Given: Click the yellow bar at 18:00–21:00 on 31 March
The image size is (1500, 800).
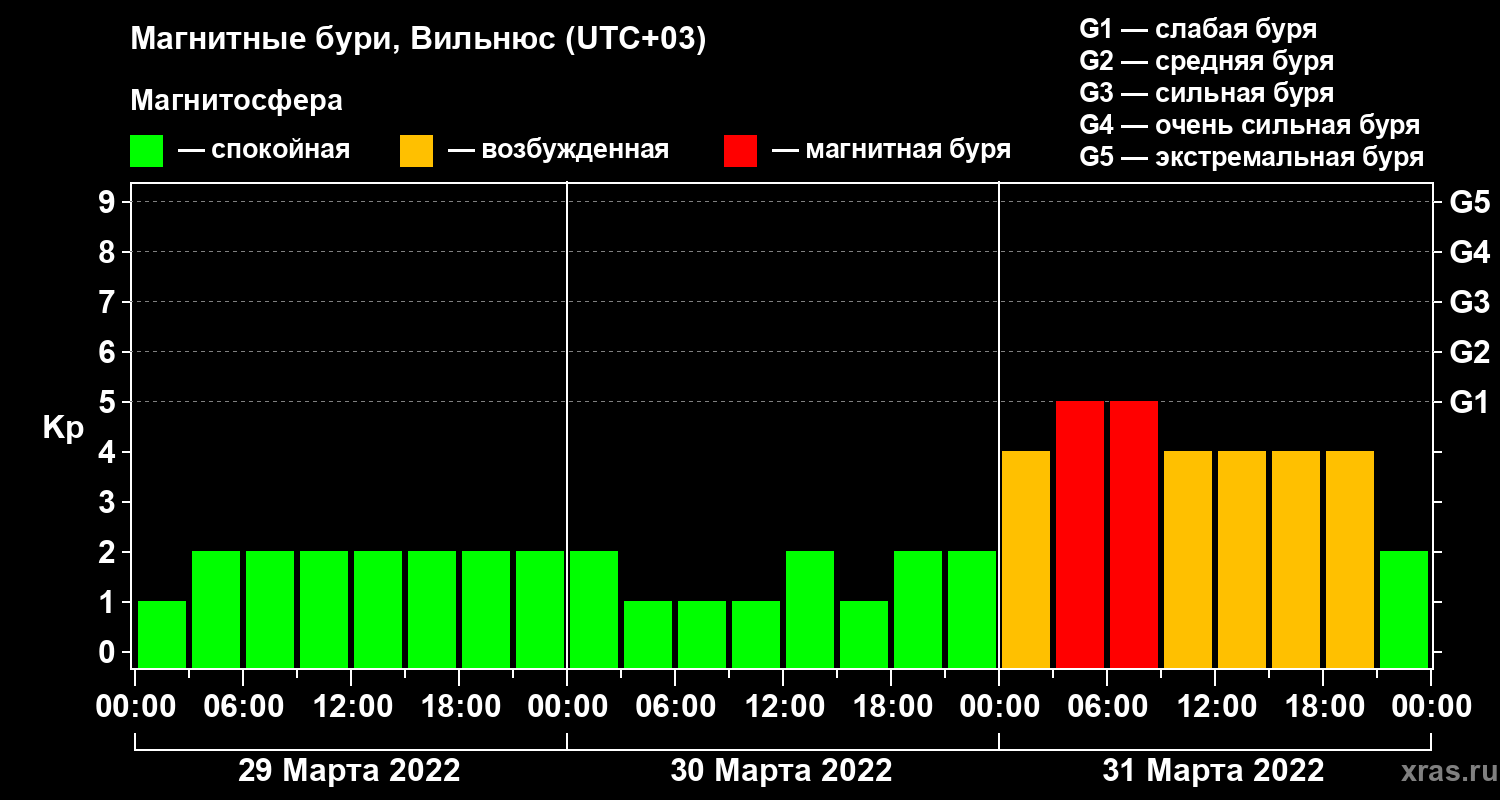Looking at the screenshot, I should point(1350,559).
